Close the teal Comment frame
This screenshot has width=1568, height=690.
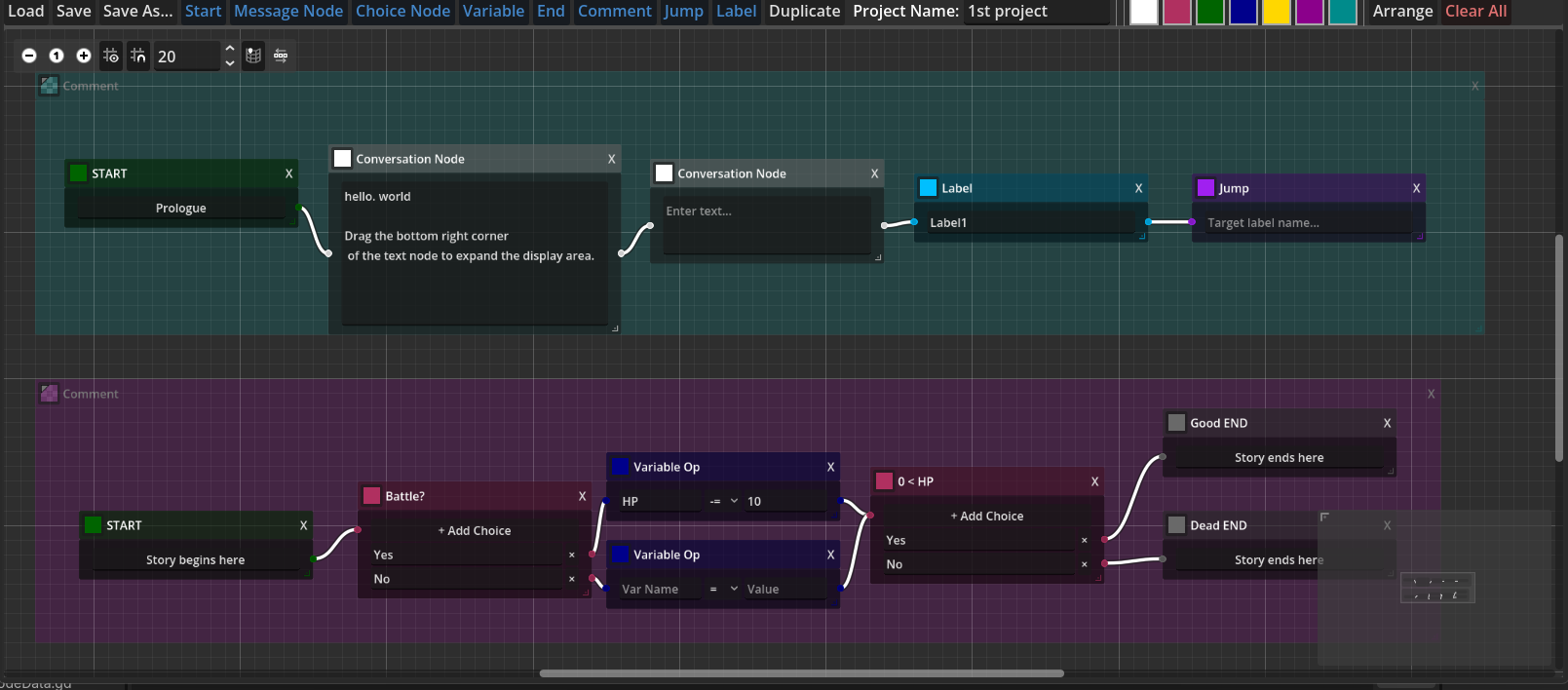[x=1474, y=86]
